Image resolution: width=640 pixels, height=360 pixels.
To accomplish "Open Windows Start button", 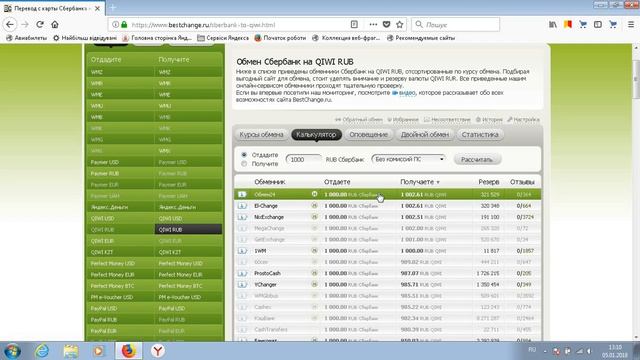I will [12, 351].
